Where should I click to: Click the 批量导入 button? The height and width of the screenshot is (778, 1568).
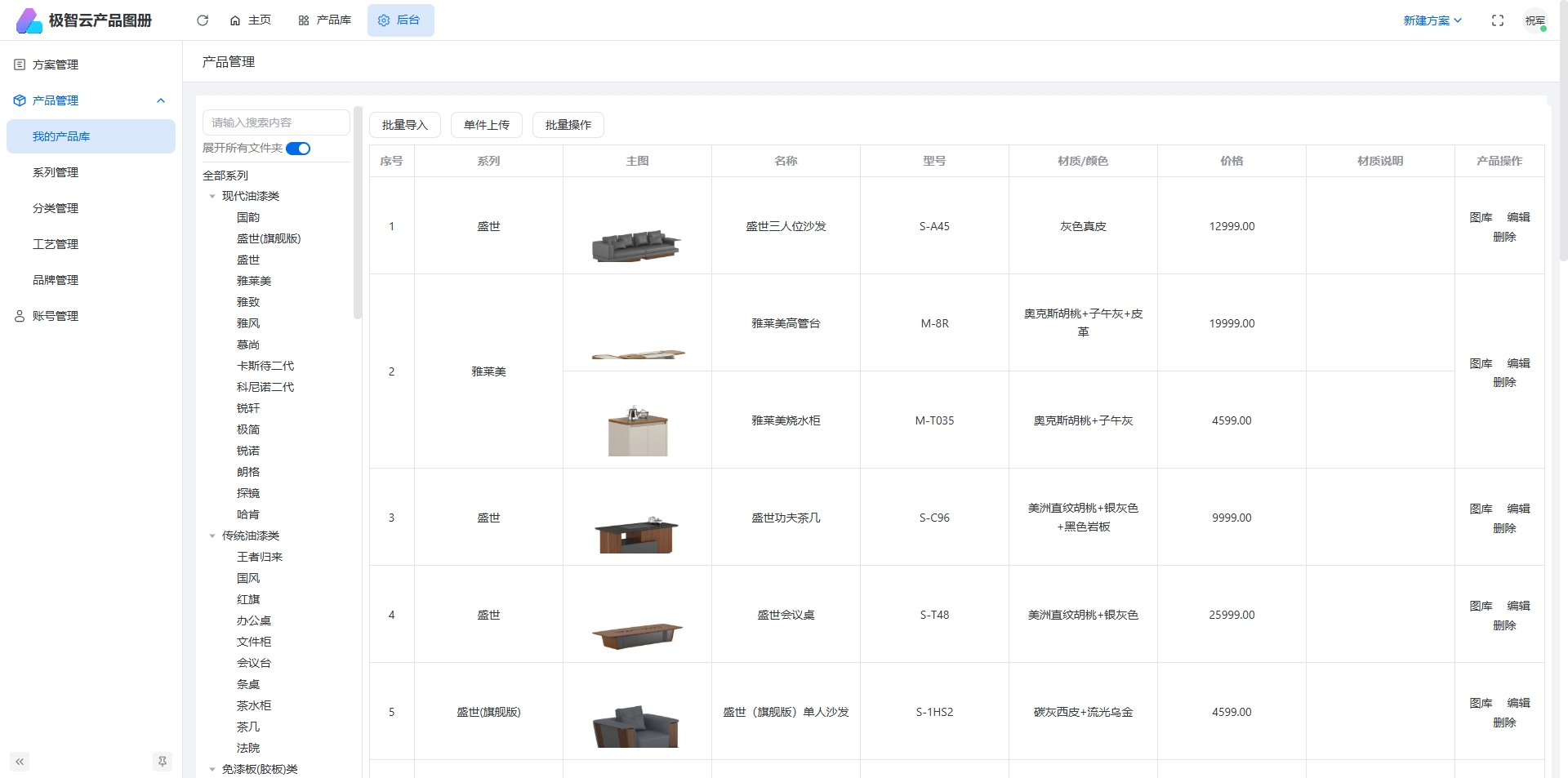[405, 125]
